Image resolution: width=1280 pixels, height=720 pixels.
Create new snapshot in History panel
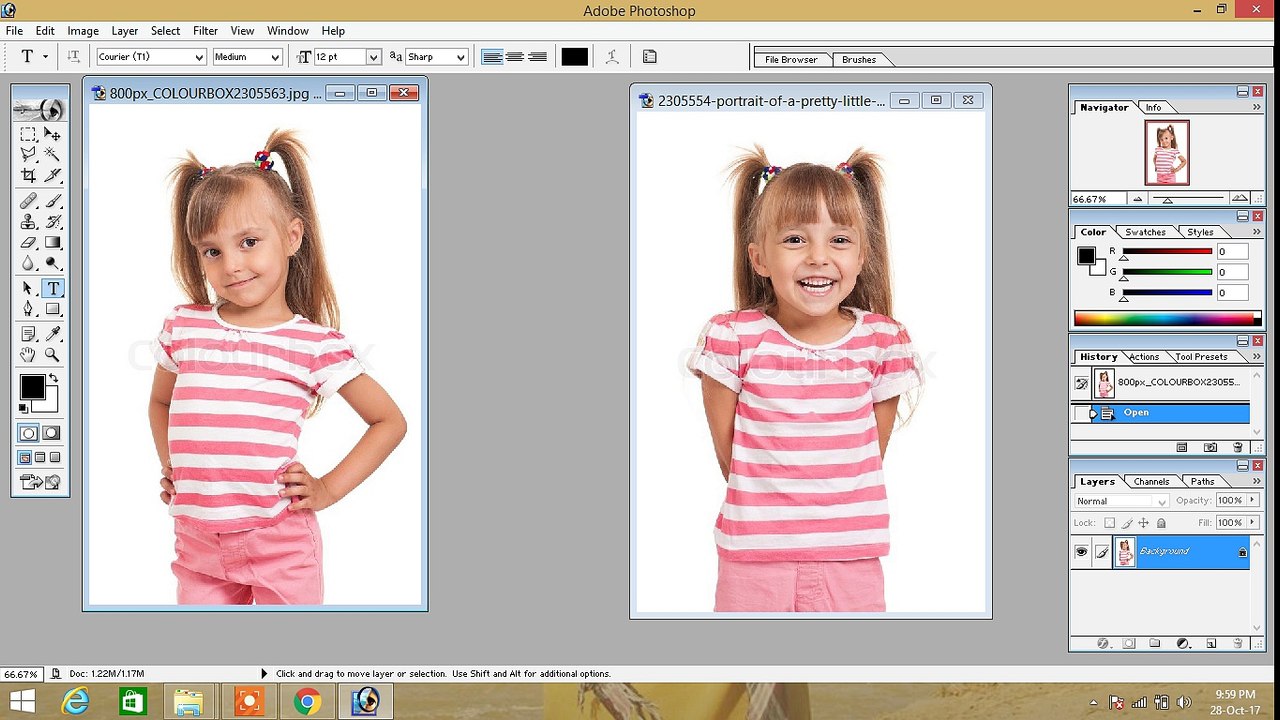click(1210, 447)
